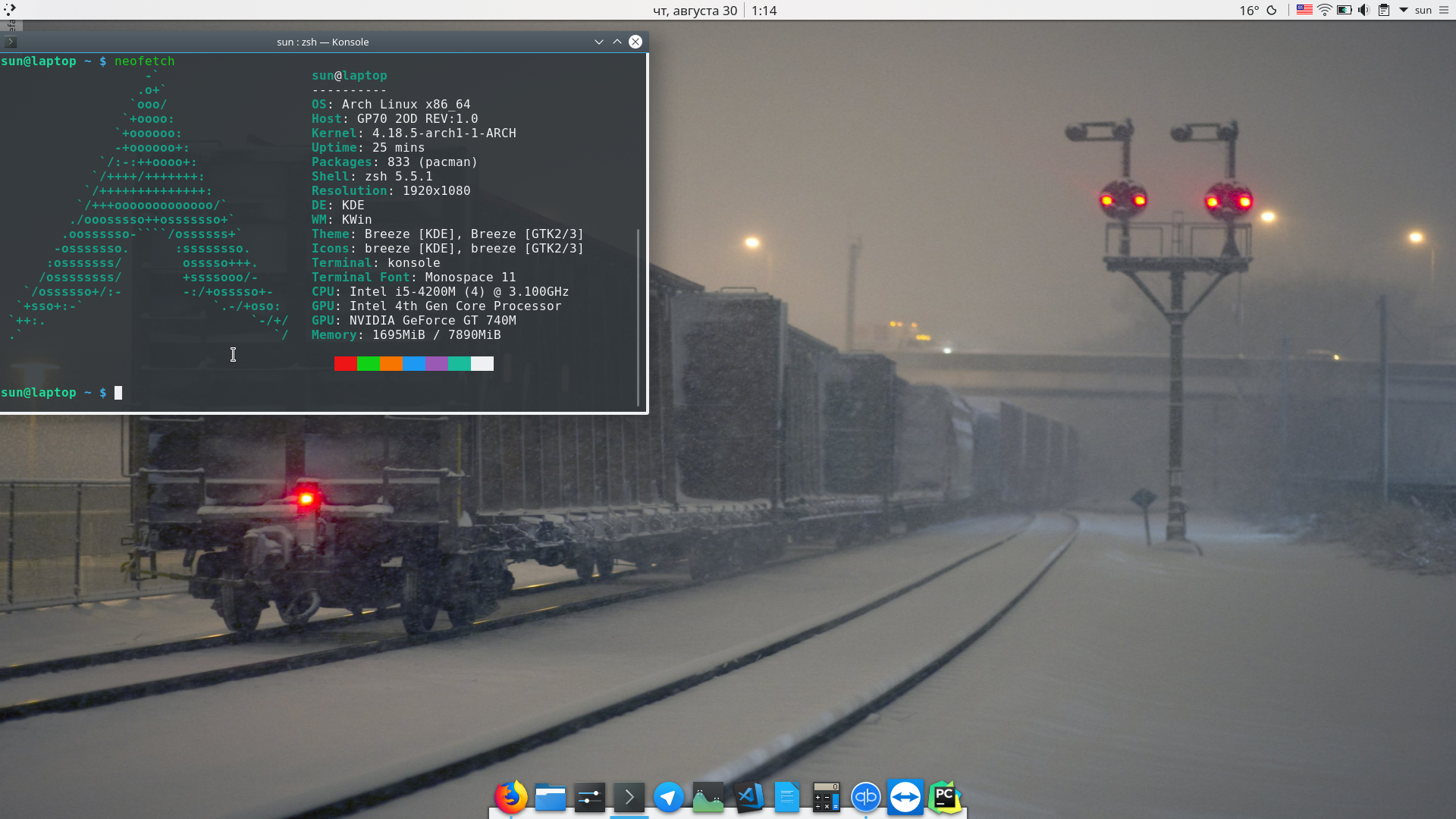The height and width of the screenshot is (819, 1456).
Task: Open the clipboard tray icon
Action: pyautogui.click(x=1384, y=10)
